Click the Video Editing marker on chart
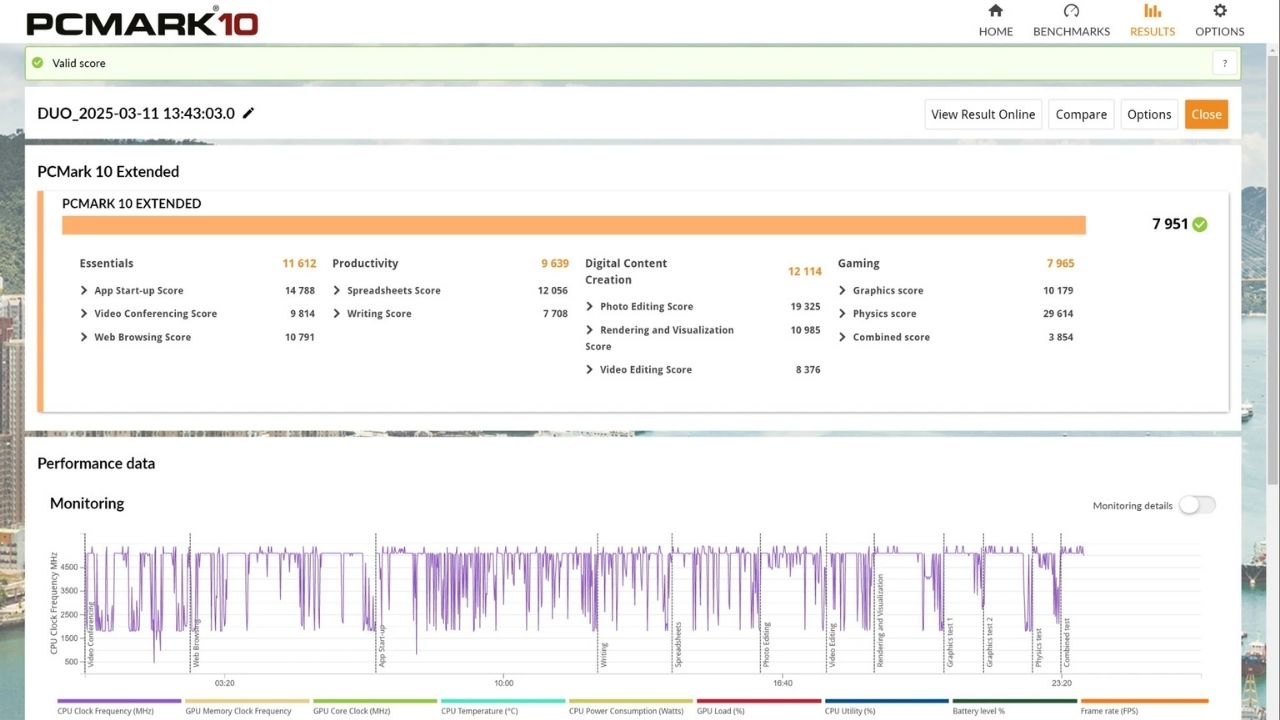The height and width of the screenshot is (720, 1280). click(x=831, y=645)
